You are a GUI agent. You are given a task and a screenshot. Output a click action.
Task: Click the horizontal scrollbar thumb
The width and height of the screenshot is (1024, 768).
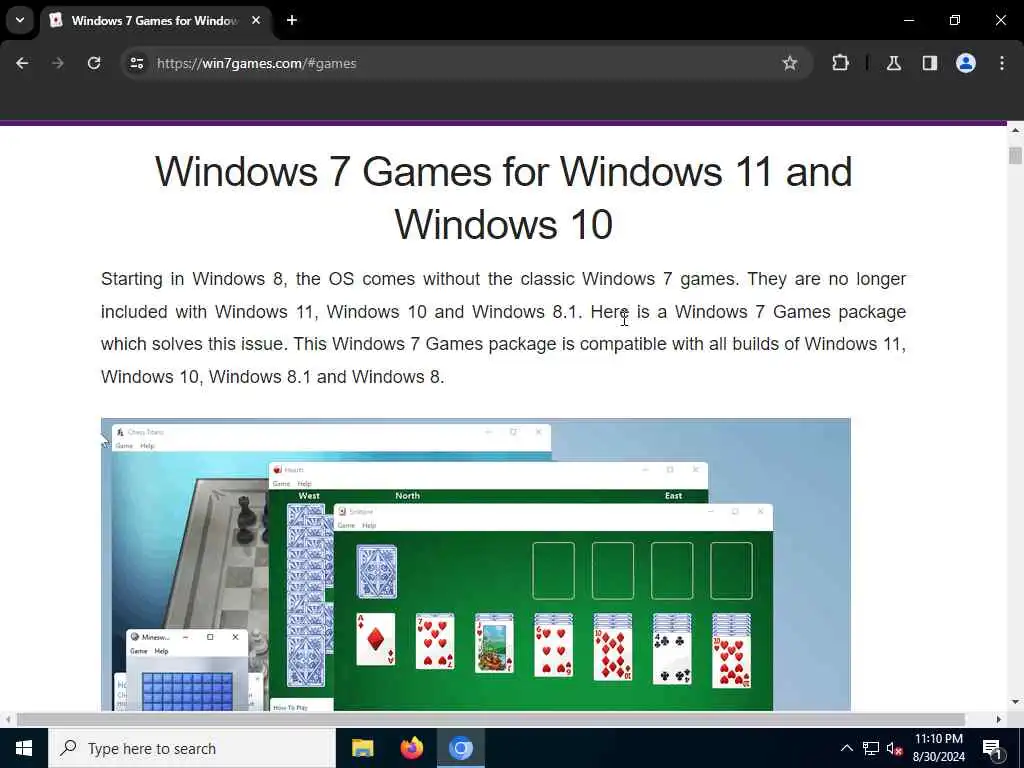pyautogui.click(x=490, y=719)
